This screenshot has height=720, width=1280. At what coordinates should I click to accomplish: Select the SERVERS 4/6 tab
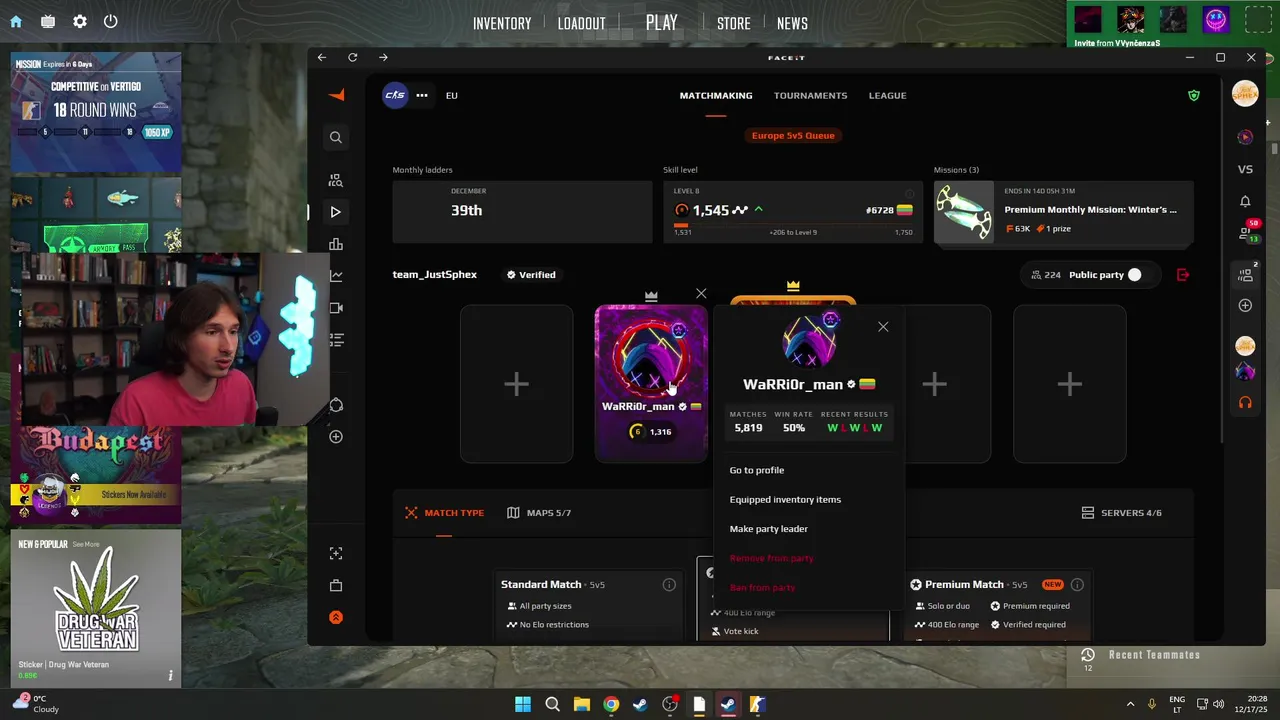(1121, 513)
